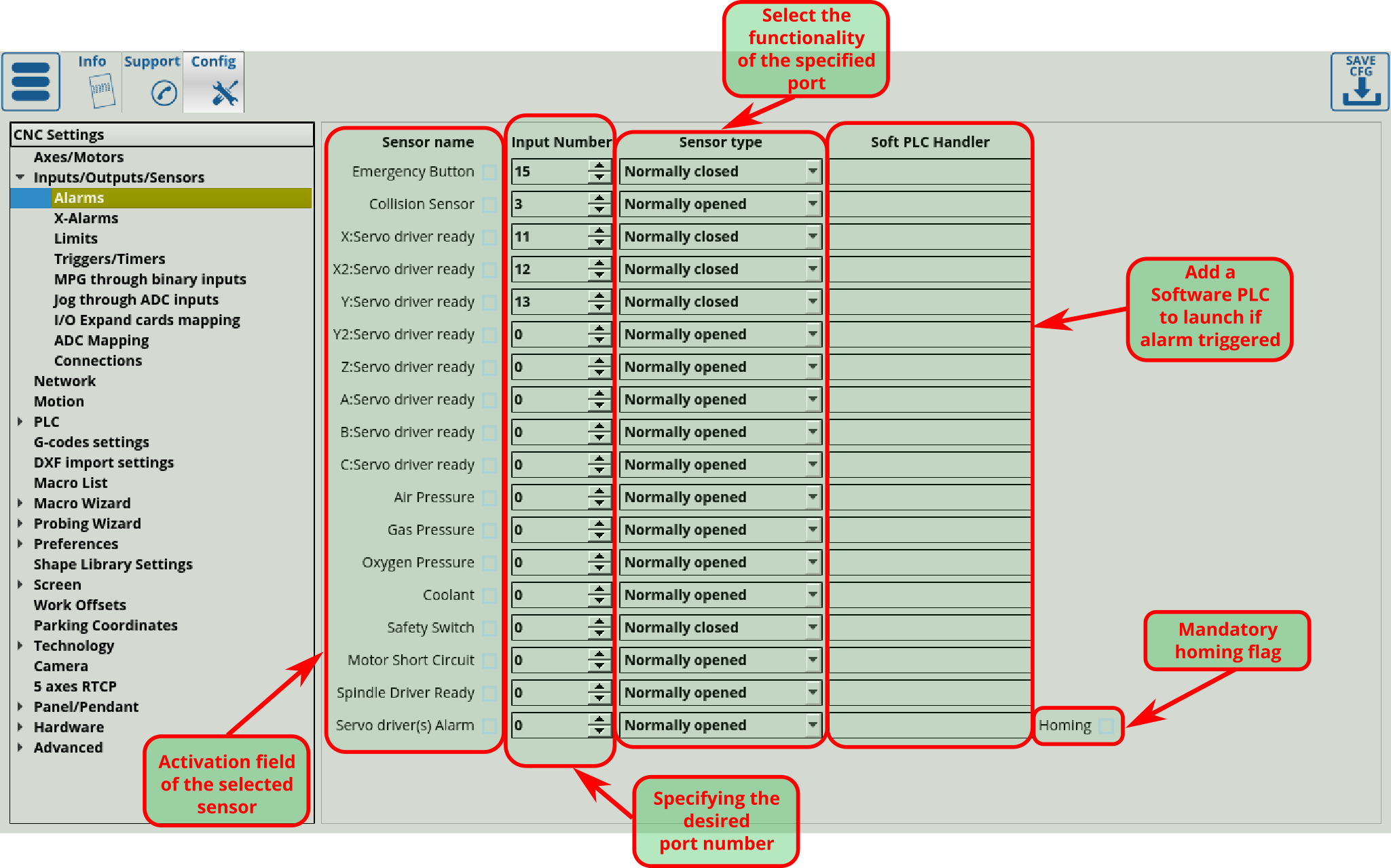Open the Info tab document icon

(x=101, y=91)
